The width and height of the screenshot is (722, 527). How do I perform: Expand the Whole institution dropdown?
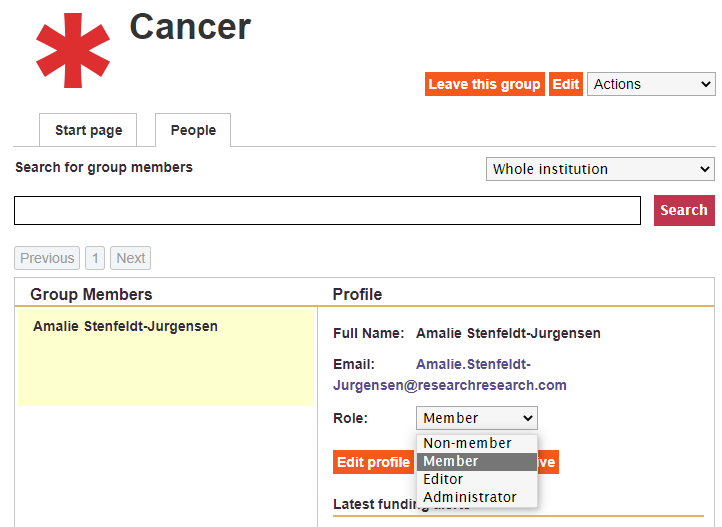tap(600, 169)
